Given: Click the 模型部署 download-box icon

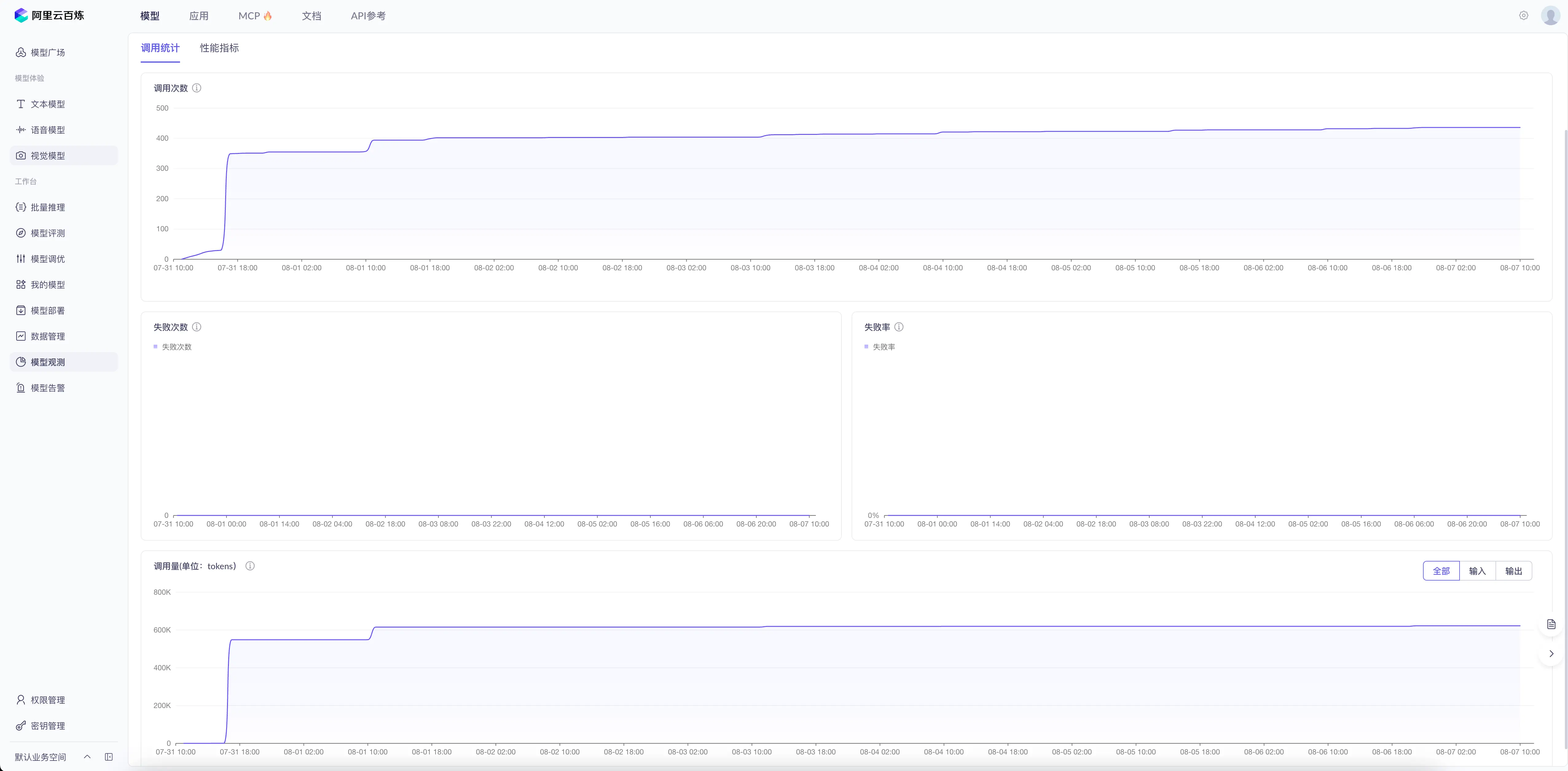Looking at the screenshot, I should (21, 310).
